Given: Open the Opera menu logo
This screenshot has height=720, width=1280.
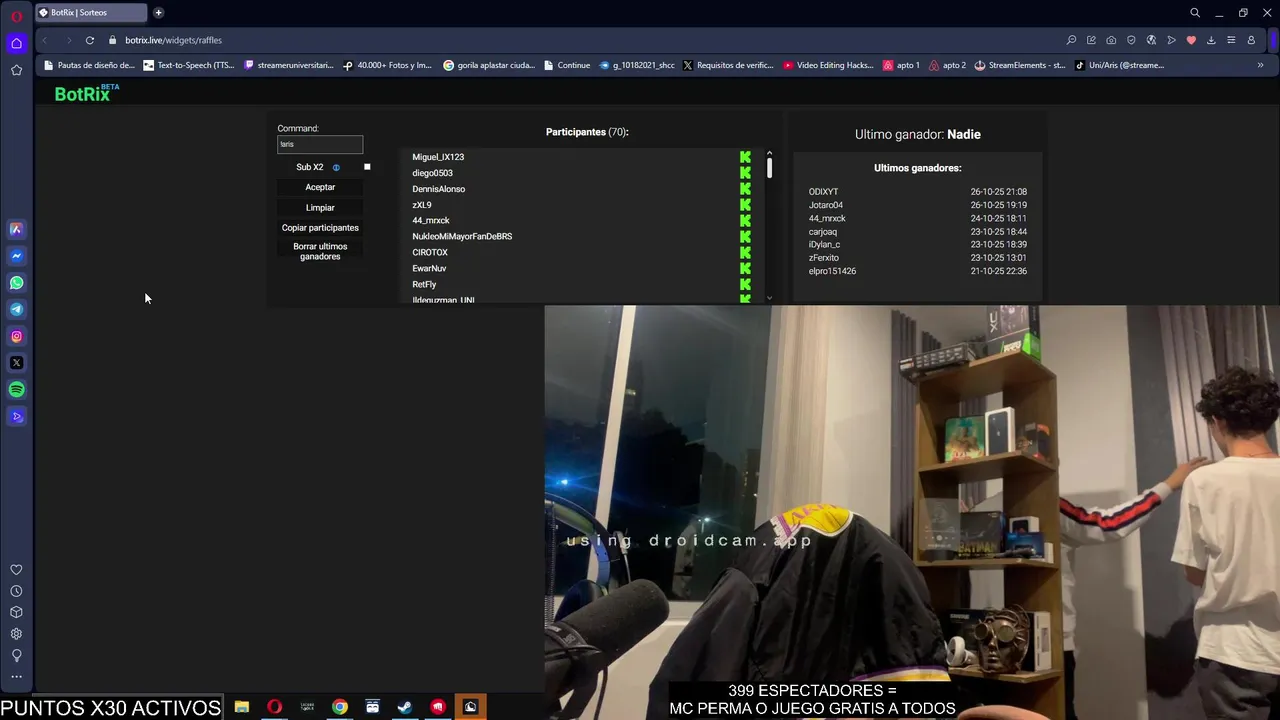Looking at the screenshot, I should [16, 17].
